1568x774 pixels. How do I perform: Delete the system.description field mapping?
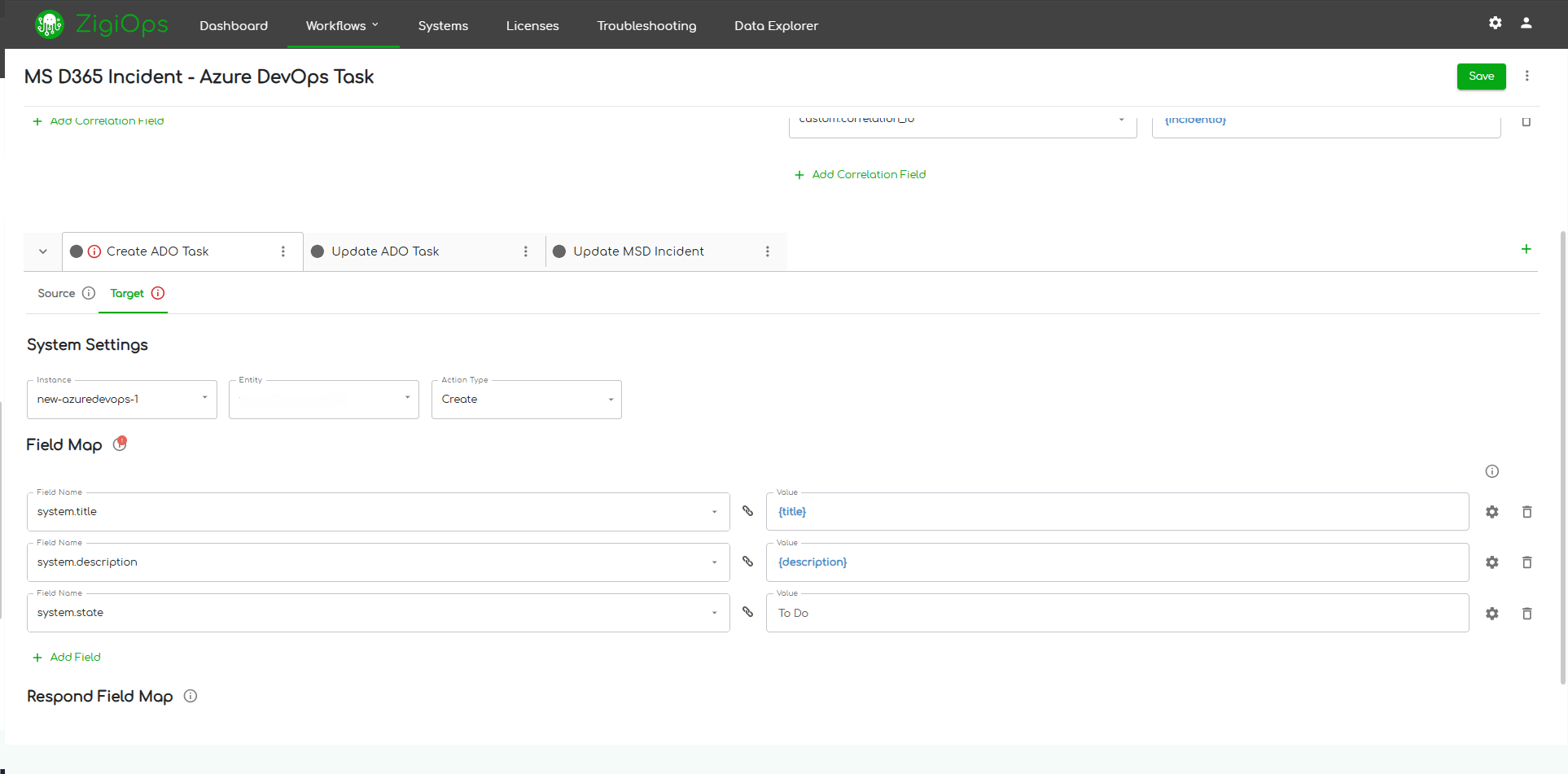coord(1527,562)
